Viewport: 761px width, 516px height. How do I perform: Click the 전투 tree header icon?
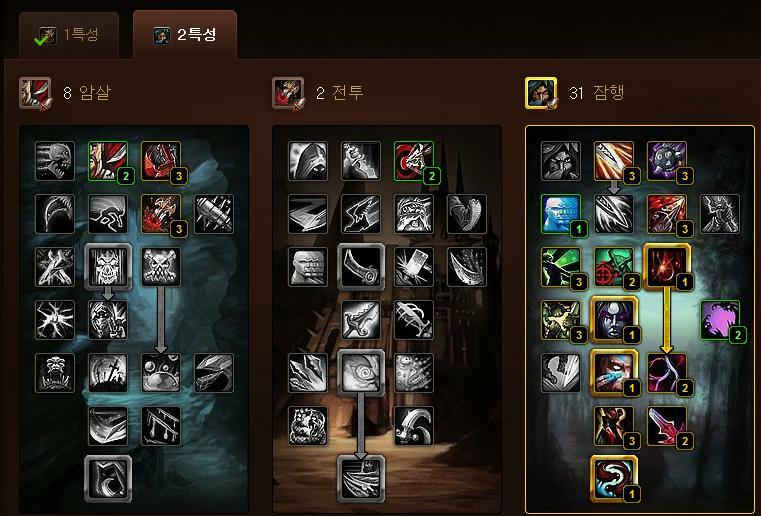(288, 93)
